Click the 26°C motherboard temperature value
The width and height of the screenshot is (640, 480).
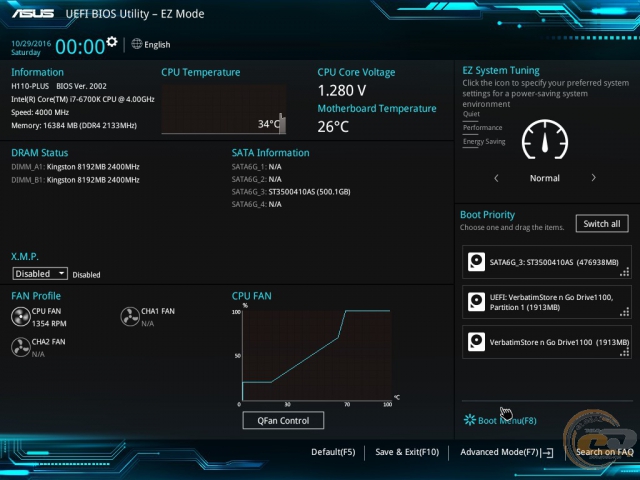[333, 127]
